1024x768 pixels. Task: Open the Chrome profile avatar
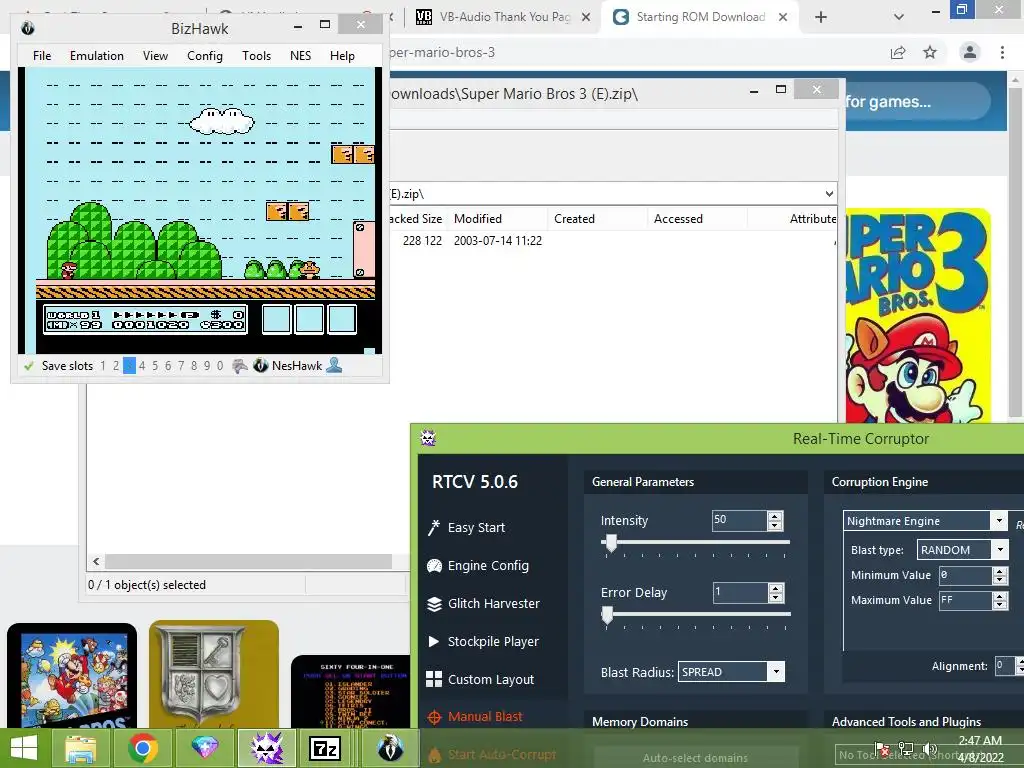tap(970, 52)
